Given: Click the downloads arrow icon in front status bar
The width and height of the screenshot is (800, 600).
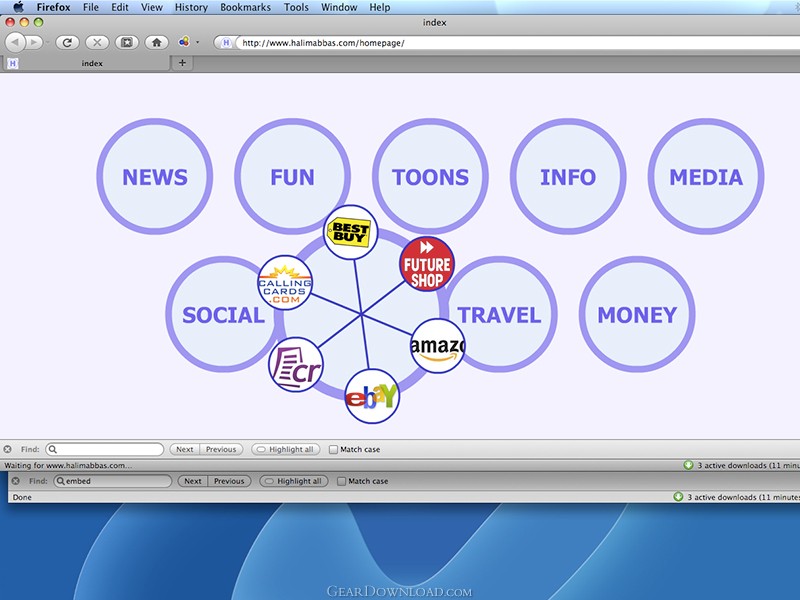Looking at the screenshot, I should click(x=688, y=465).
